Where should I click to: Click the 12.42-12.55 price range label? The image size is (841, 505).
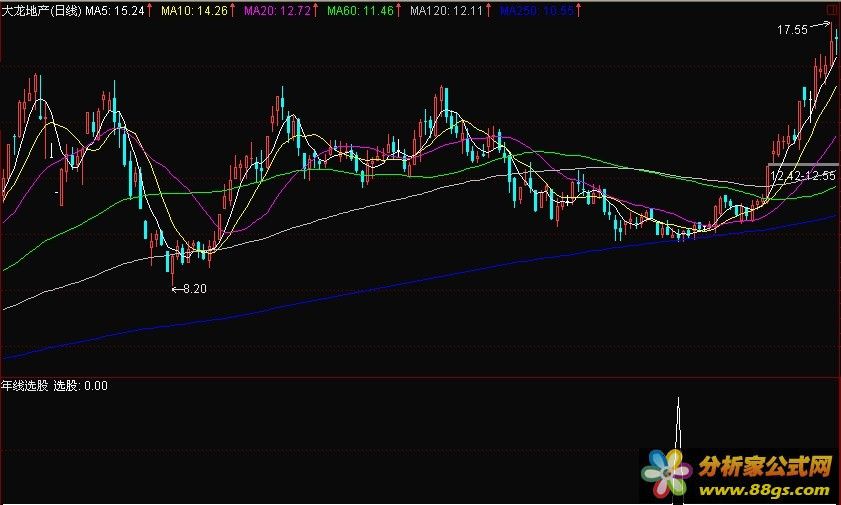tap(803, 175)
